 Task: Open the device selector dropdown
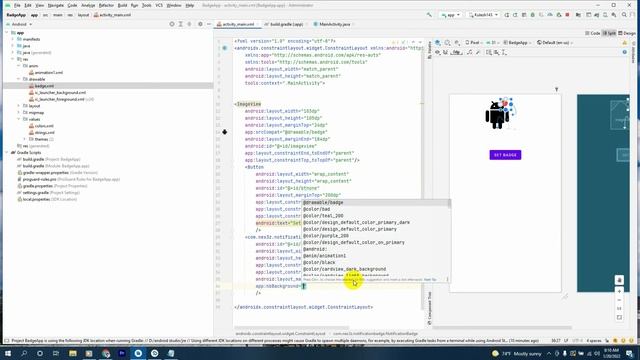pos(484,15)
